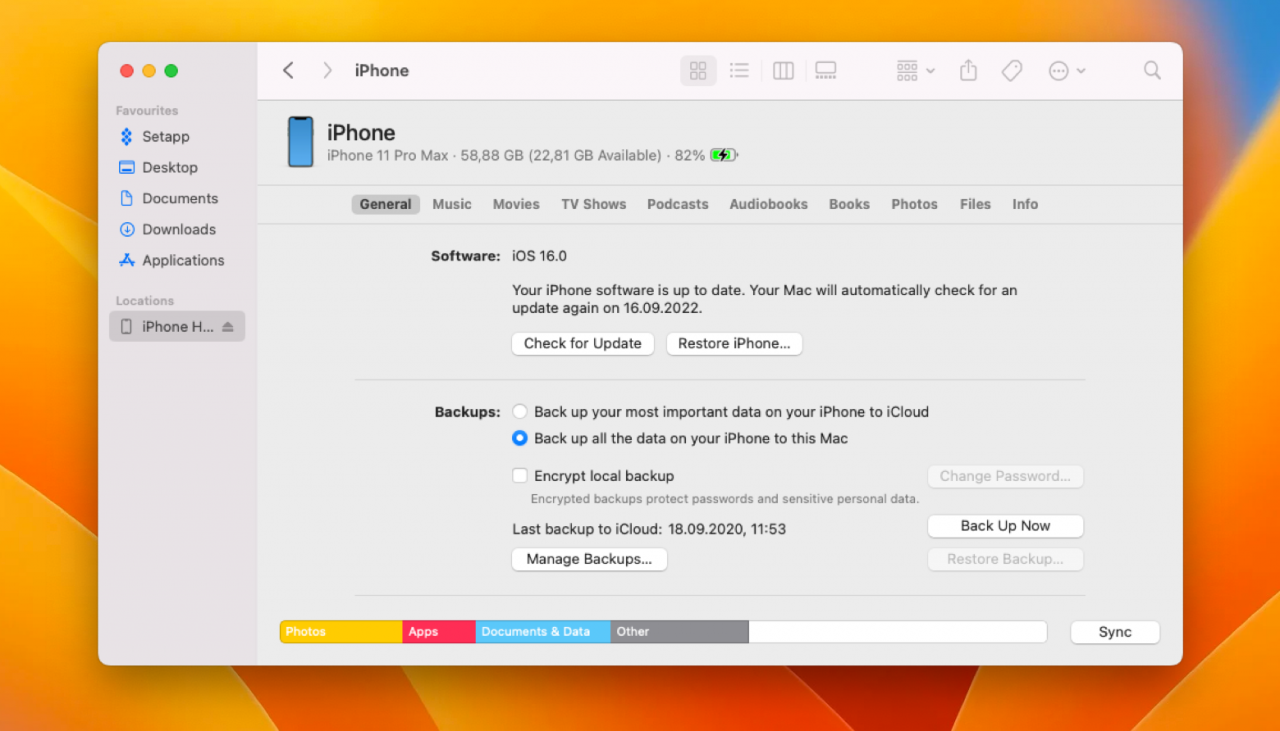Screen dimensions: 1280x731
Task: Click the iOS 16.0 software version text
Action: click(x=540, y=256)
